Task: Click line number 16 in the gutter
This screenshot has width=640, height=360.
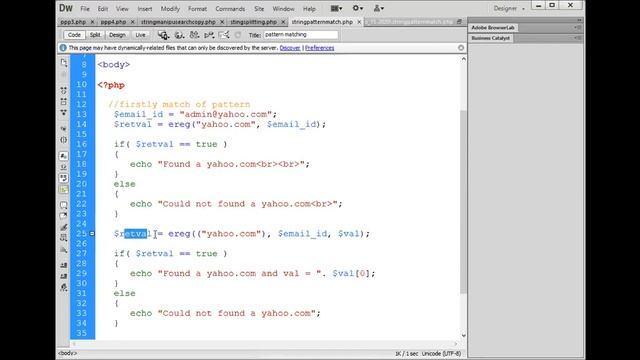Action: (x=82, y=144)
